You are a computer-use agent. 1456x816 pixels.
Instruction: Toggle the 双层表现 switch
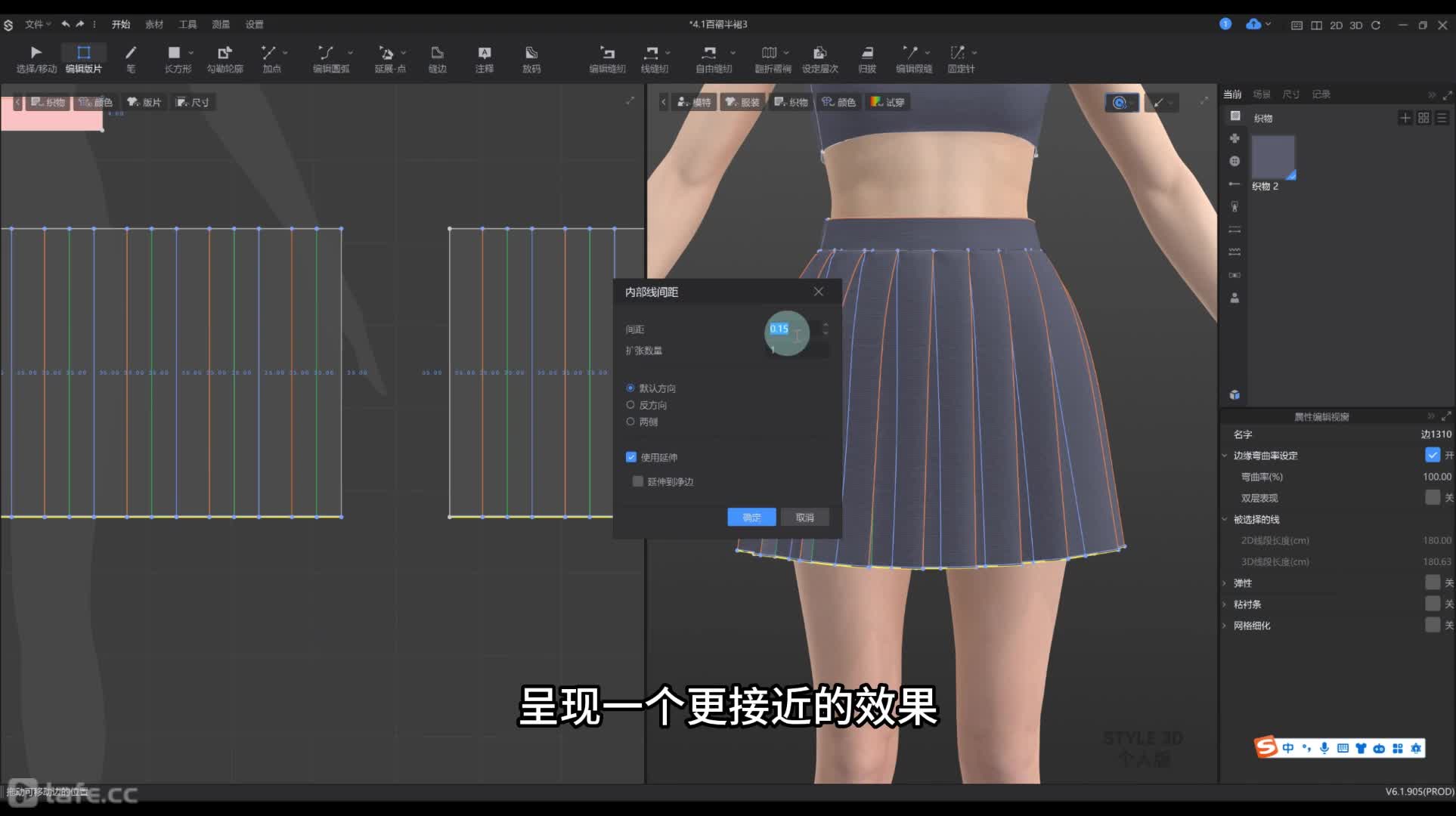pos(1433,497)
